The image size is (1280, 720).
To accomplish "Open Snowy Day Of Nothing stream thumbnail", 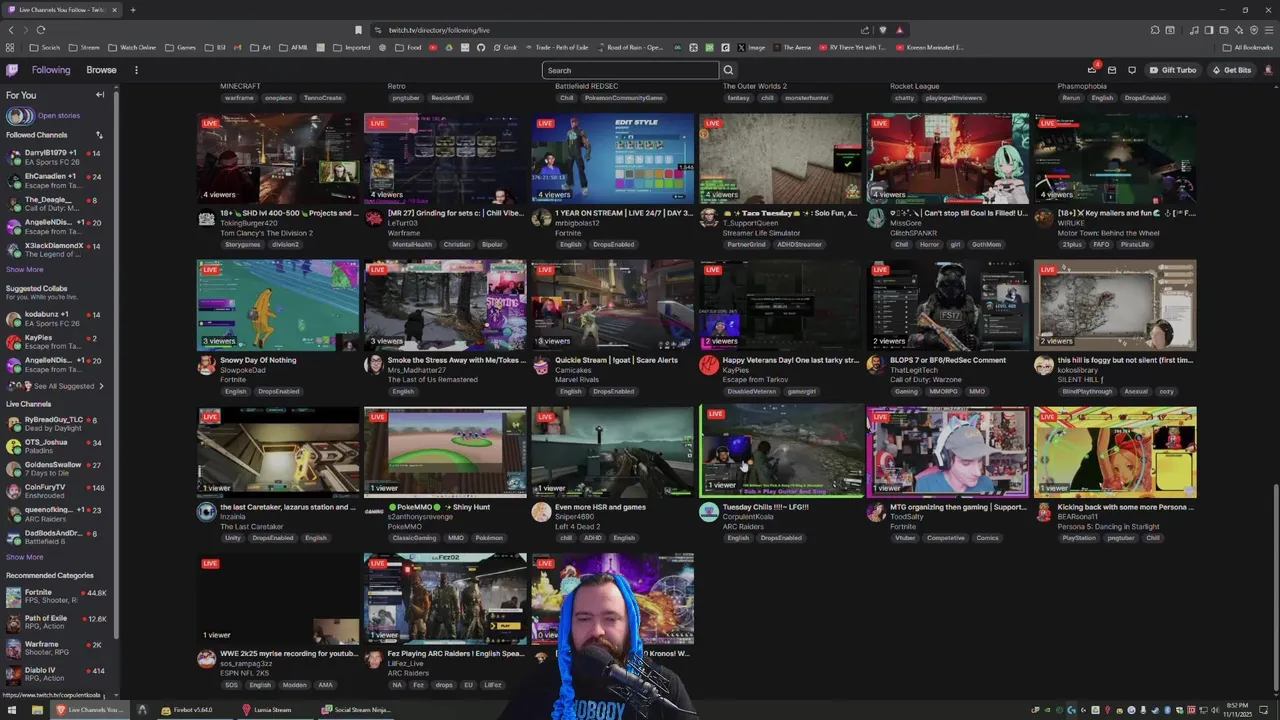I will click(278, 305).
